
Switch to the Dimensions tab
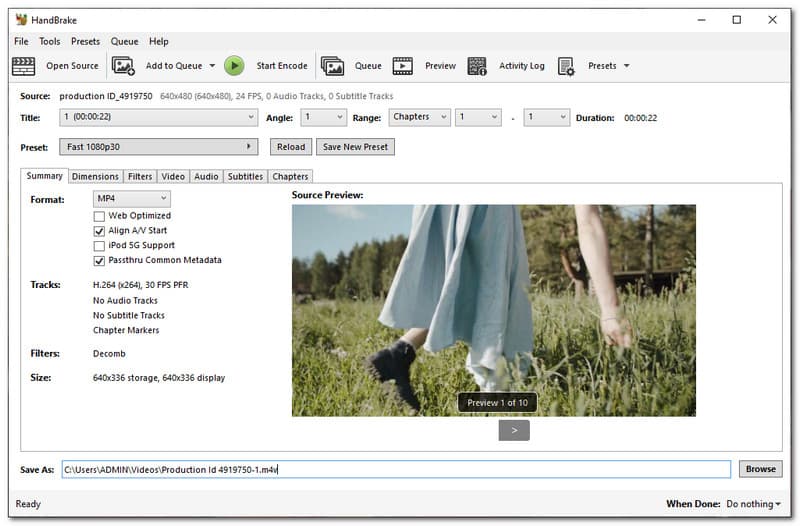[x=96, y=177]
